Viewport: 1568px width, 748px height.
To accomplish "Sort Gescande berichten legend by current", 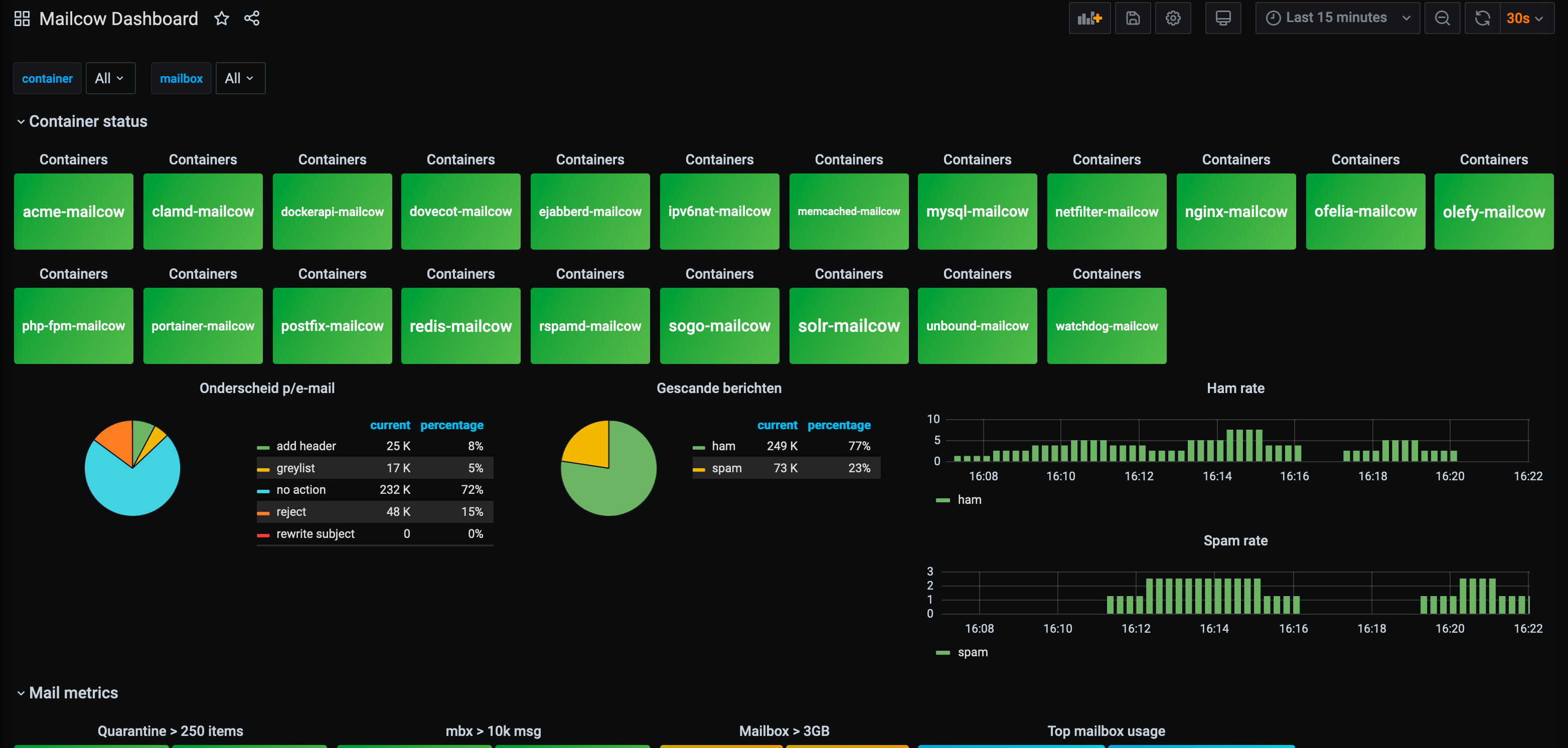I will coord(777,425).
